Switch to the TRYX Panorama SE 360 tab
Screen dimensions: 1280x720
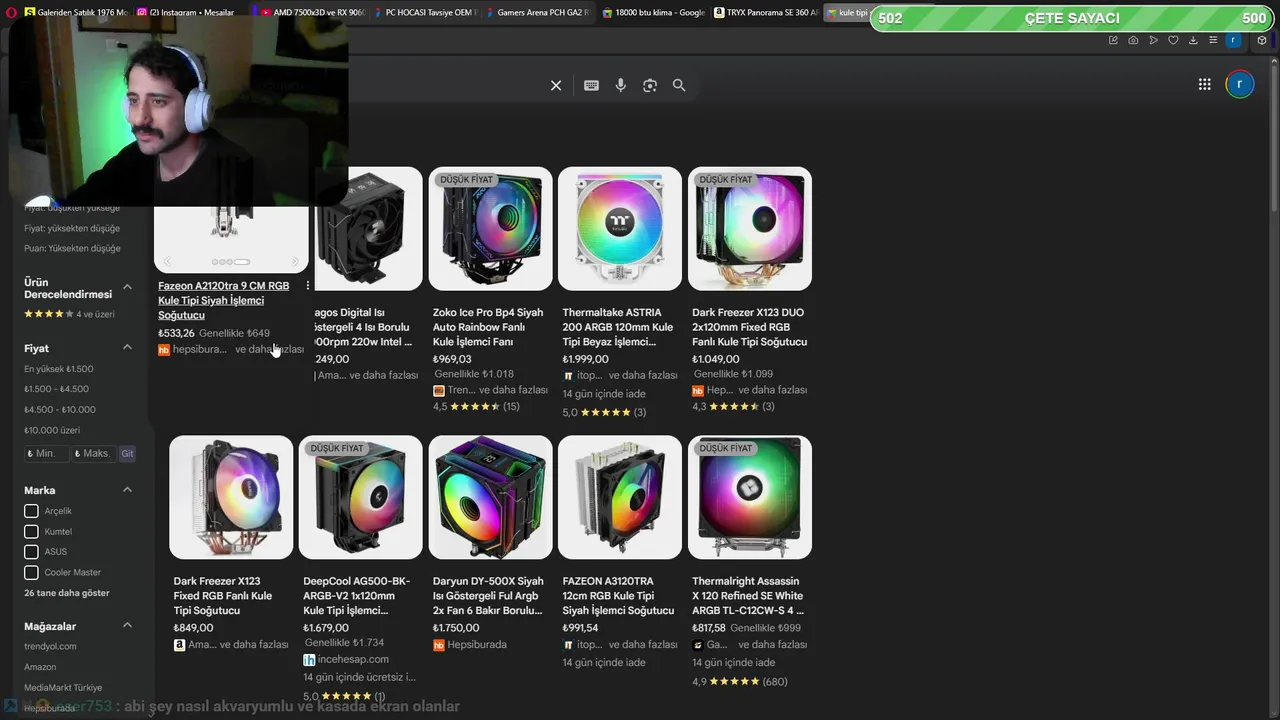coord(767,13)
